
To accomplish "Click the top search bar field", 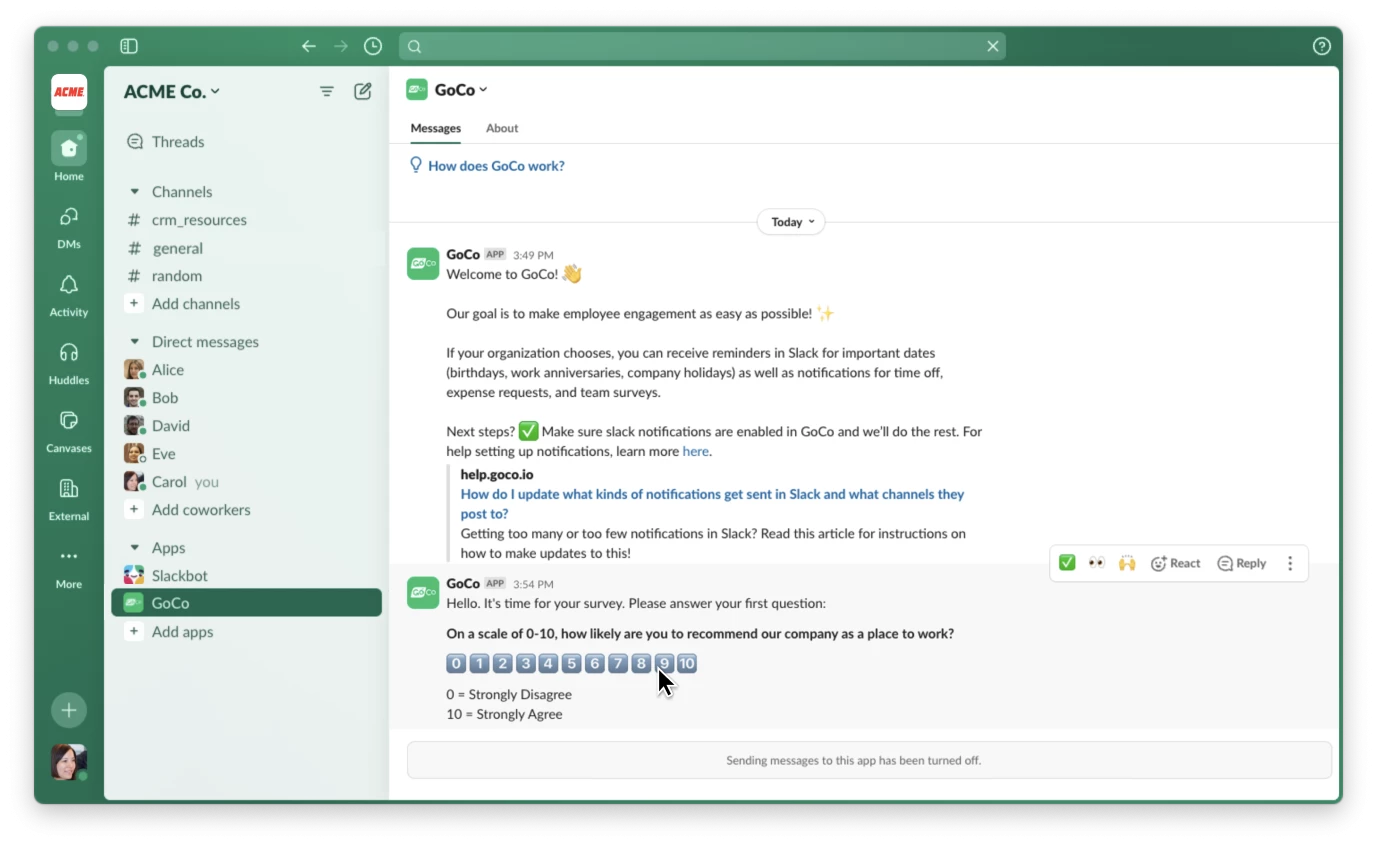I will [702, 46].
